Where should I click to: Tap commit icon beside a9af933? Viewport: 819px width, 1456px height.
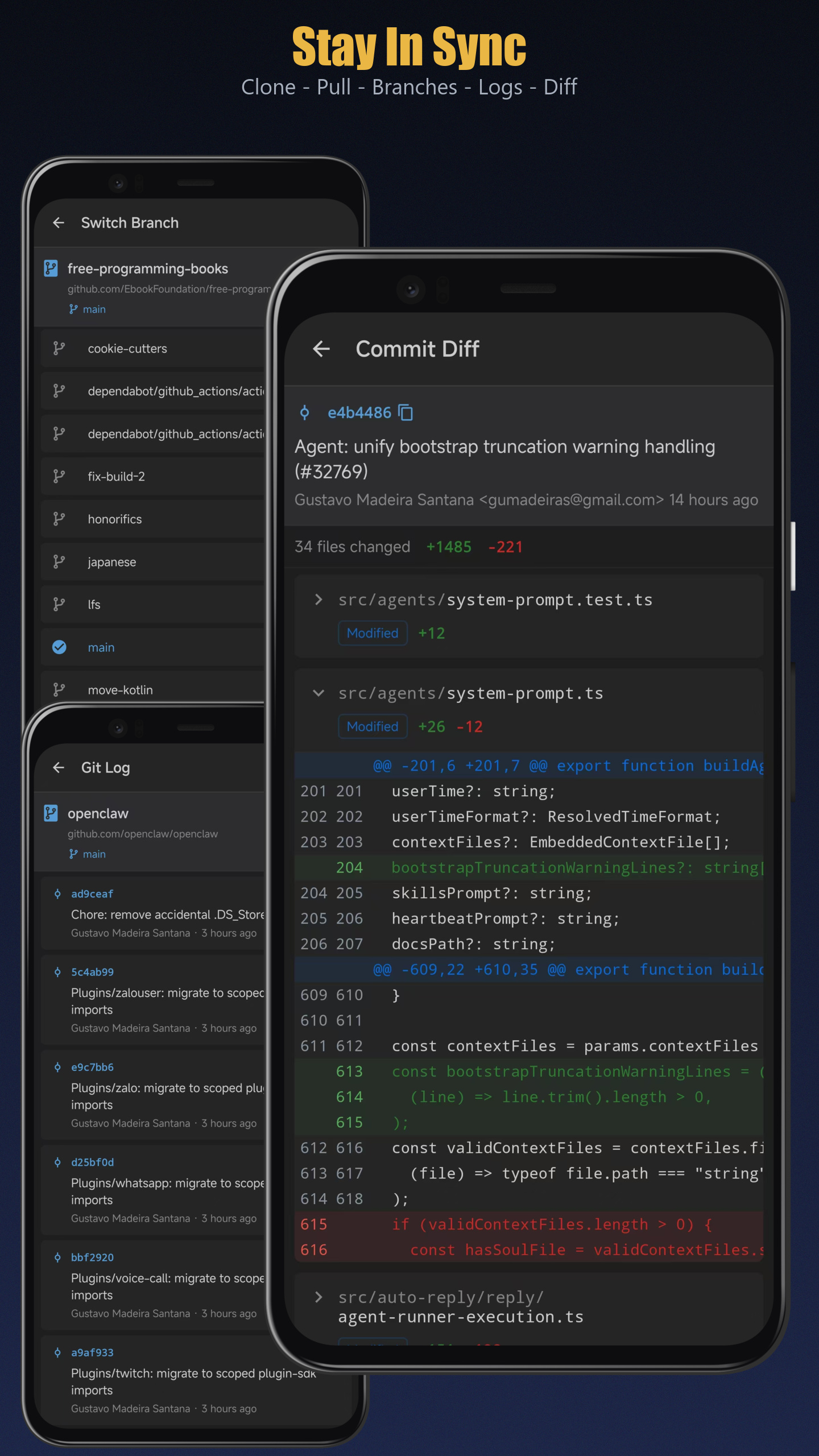pyautogui.click(x=57, y=1352)
